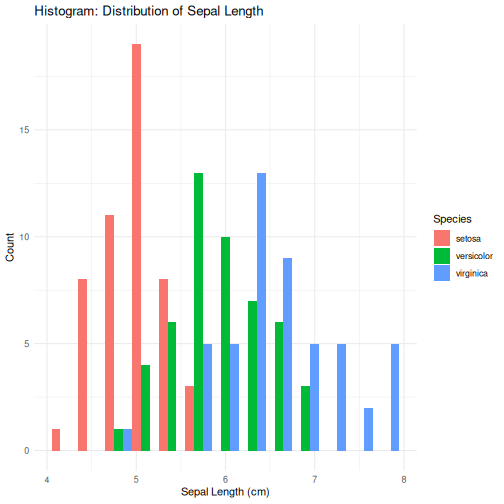
Task: Click the green bar reaching count 10
Action: (x=225, y=344)
